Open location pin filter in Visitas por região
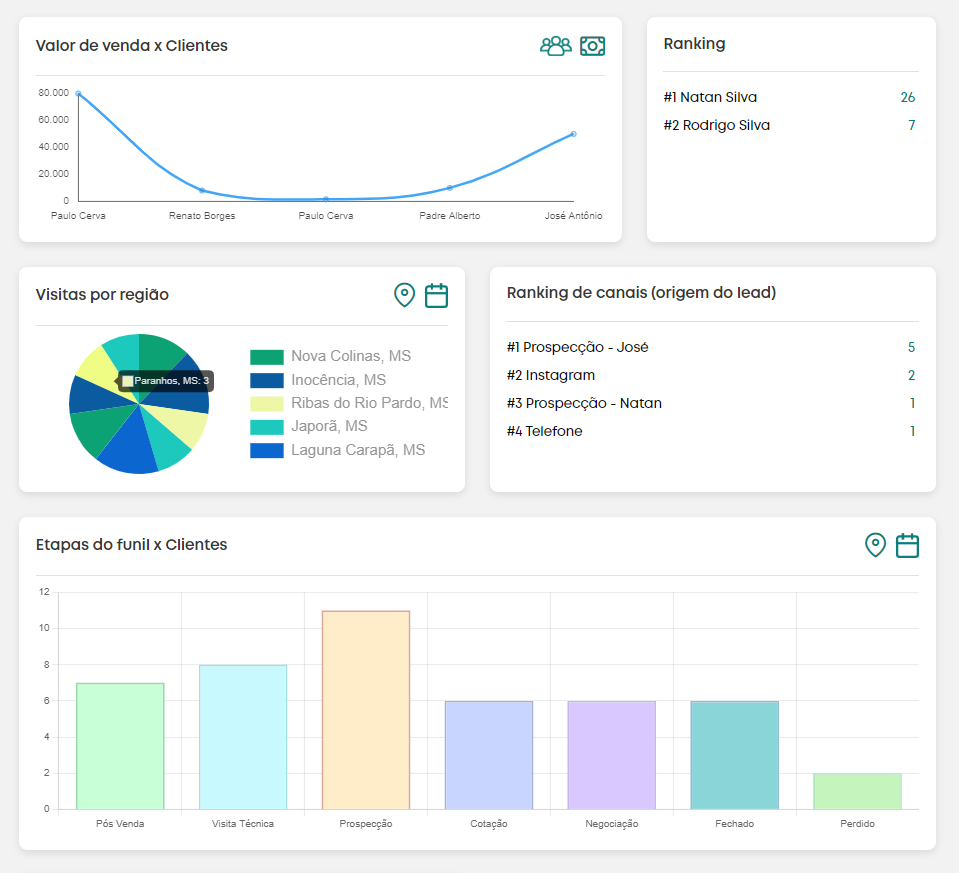This screenshot has width=959, height=873. (x=404, y=295)
